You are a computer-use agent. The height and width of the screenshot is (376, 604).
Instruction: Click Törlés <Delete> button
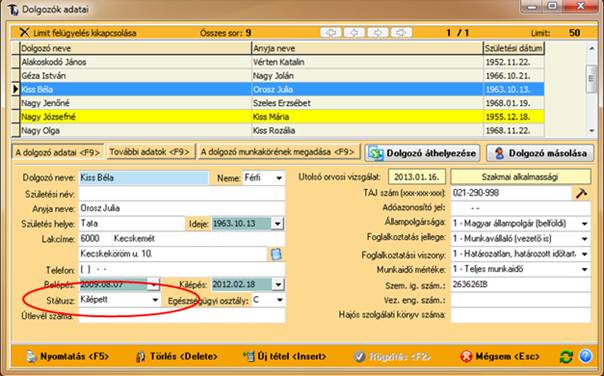pos(177,357)
